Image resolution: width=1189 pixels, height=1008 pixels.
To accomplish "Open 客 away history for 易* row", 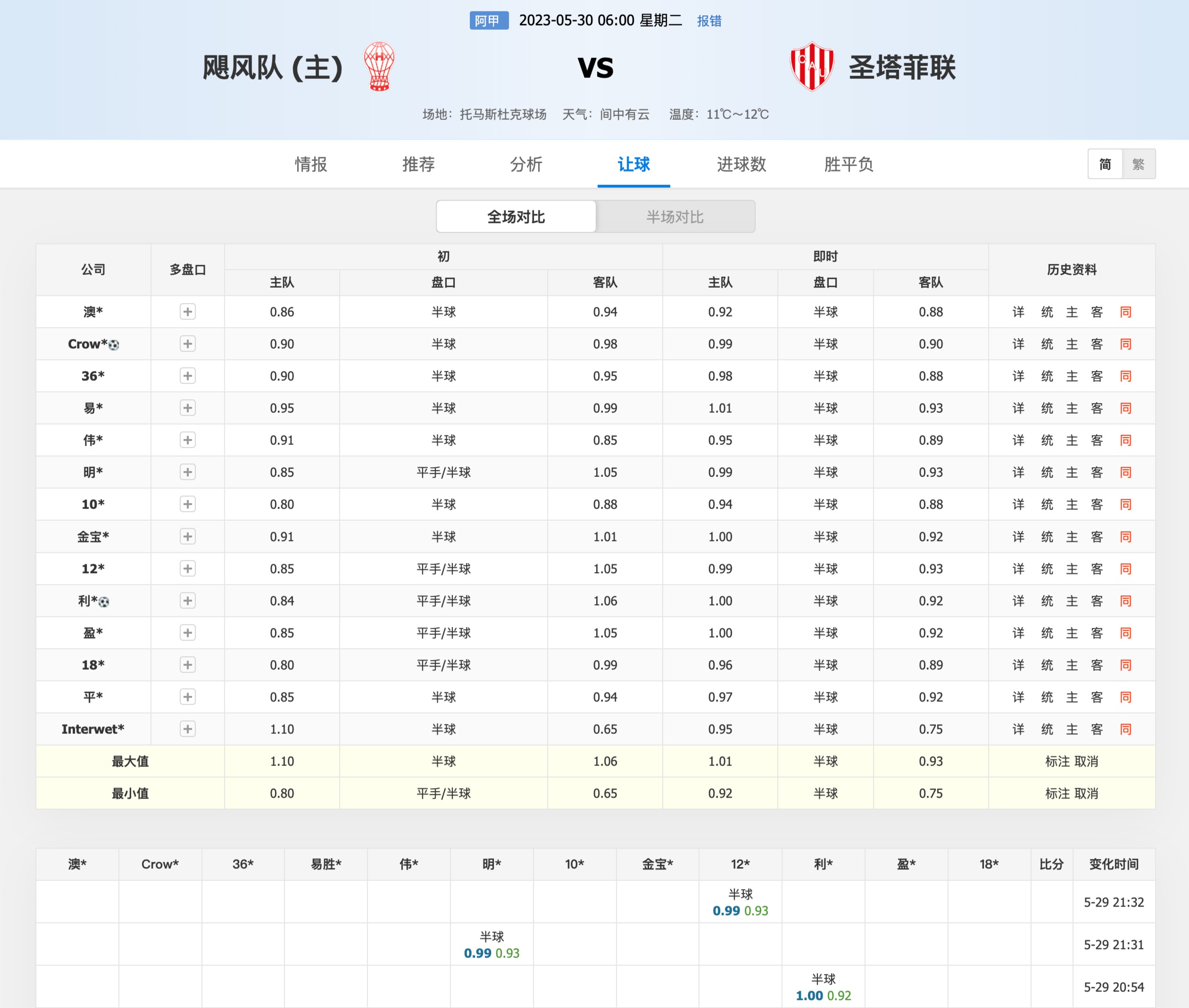I will point(1097,408).
